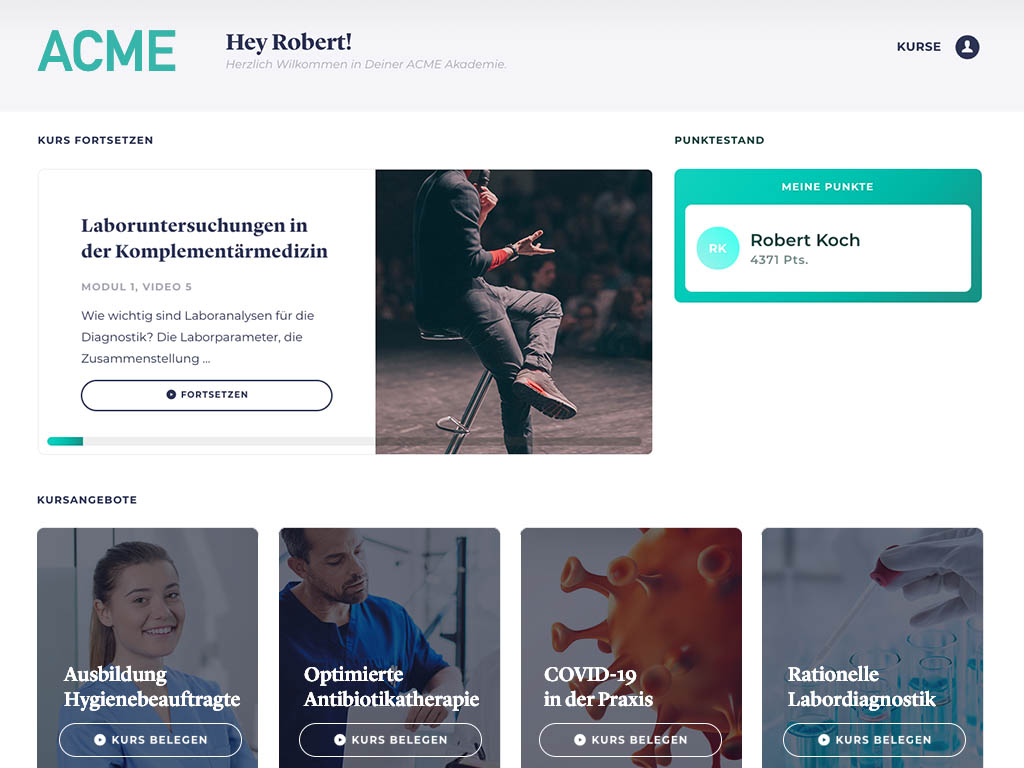Enroll in Optimierte Antibiotikatherapie course
The width and height of the screenshot is (1024, 768).
(391, 740)
